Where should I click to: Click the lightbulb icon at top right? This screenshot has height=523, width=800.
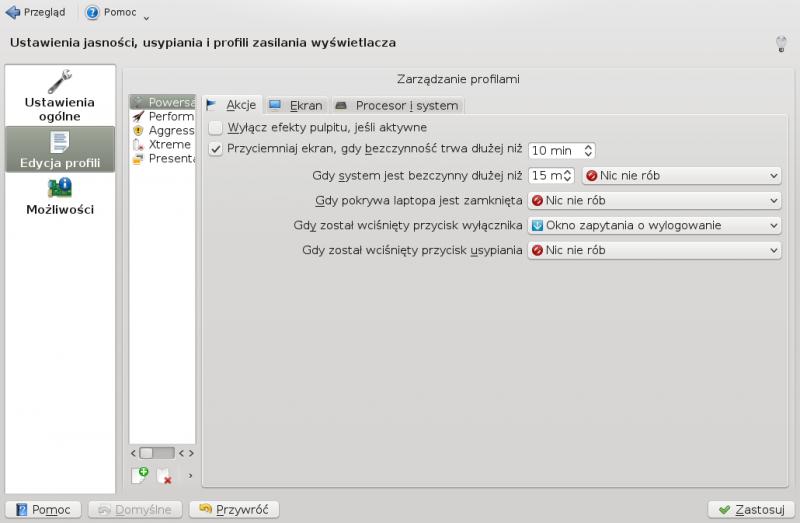point(781,43)
